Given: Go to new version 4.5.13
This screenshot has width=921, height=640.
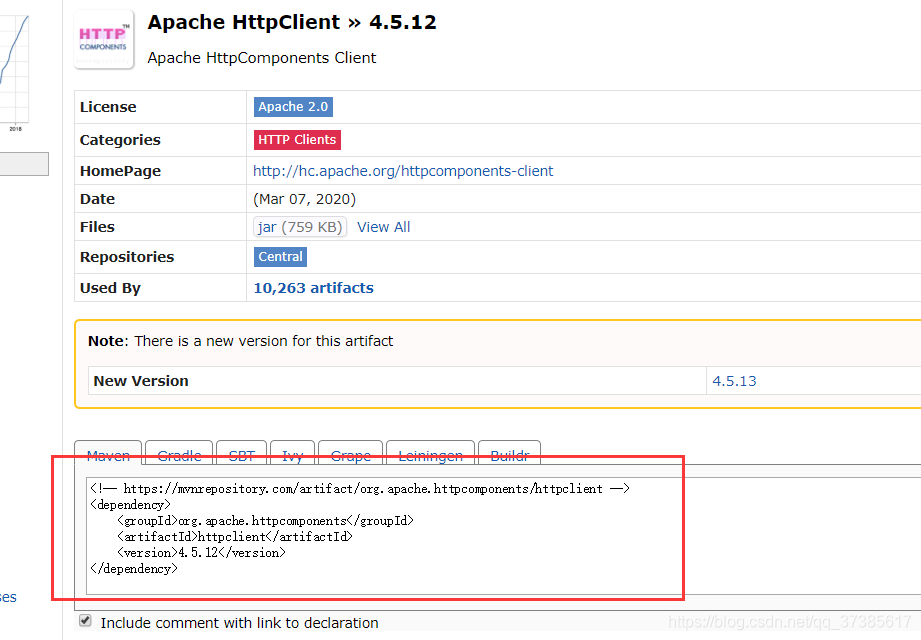Looking at the screenshot, I should [x=734, y=381].
